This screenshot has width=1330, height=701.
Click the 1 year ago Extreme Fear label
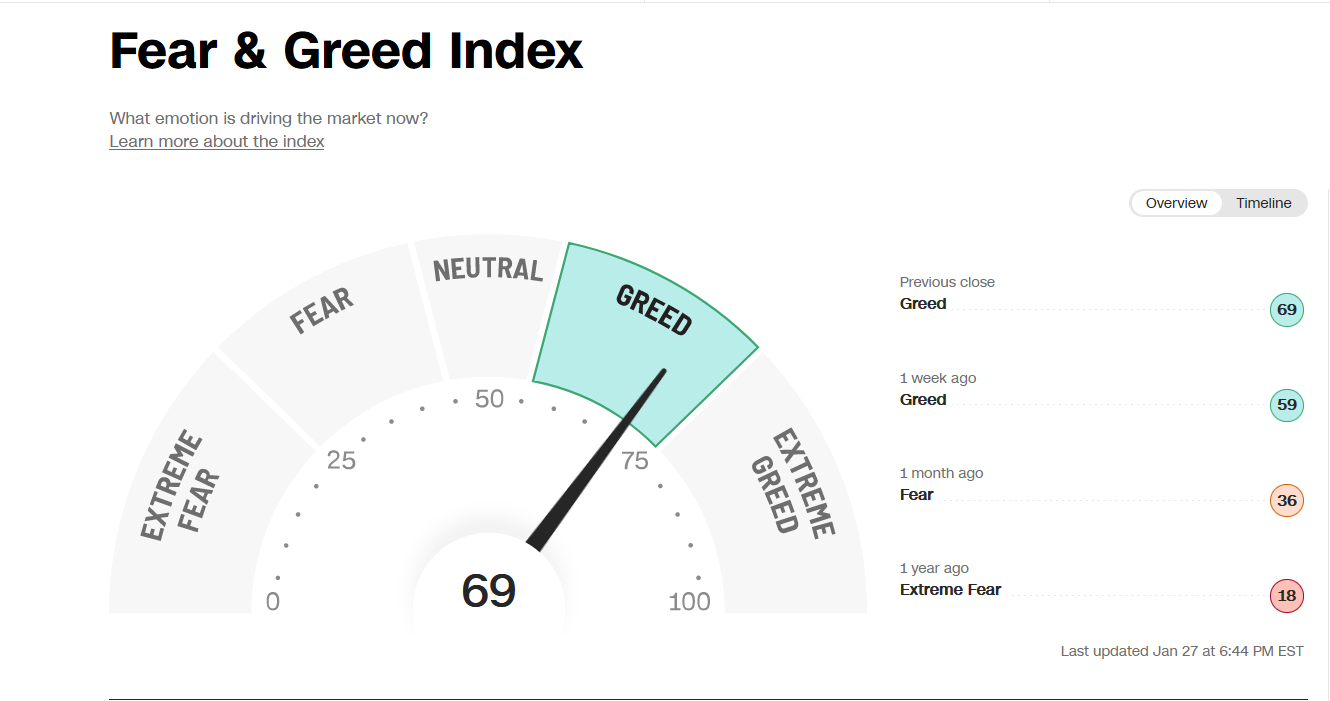pyautogui.click(x=950, y=590)
